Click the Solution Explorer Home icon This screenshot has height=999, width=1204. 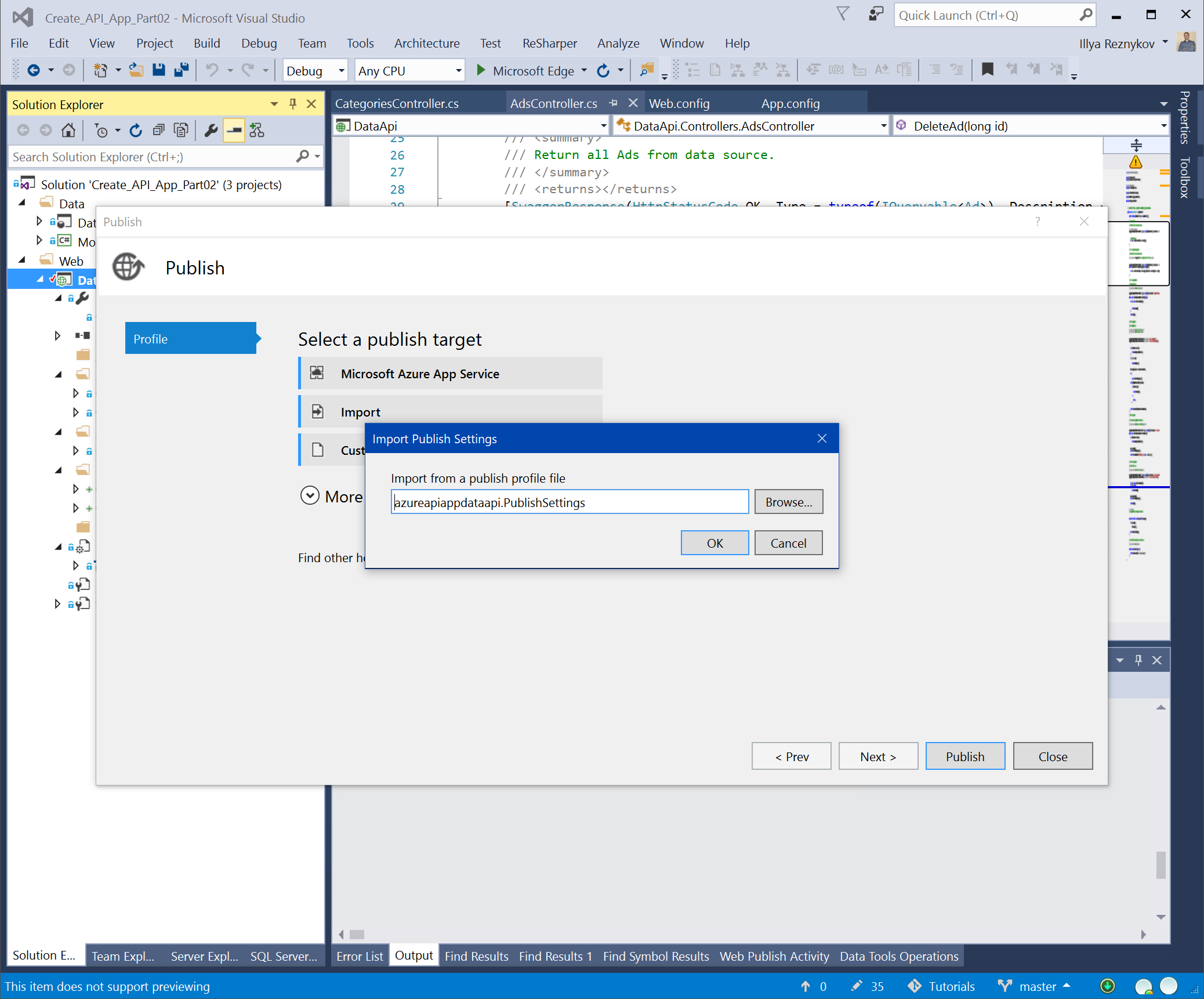(x=68, y=130)
